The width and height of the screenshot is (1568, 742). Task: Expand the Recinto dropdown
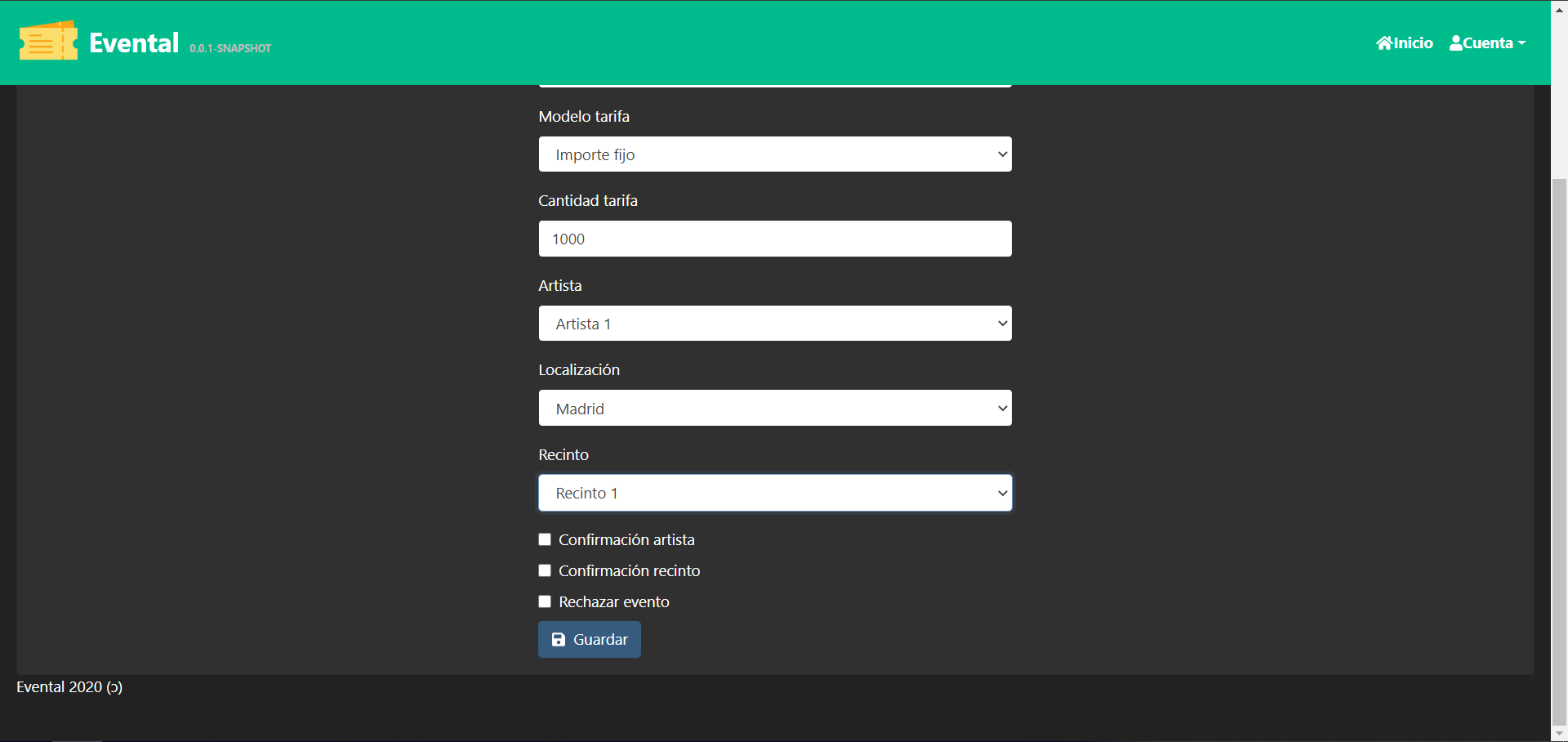click(x=774, y=494)
